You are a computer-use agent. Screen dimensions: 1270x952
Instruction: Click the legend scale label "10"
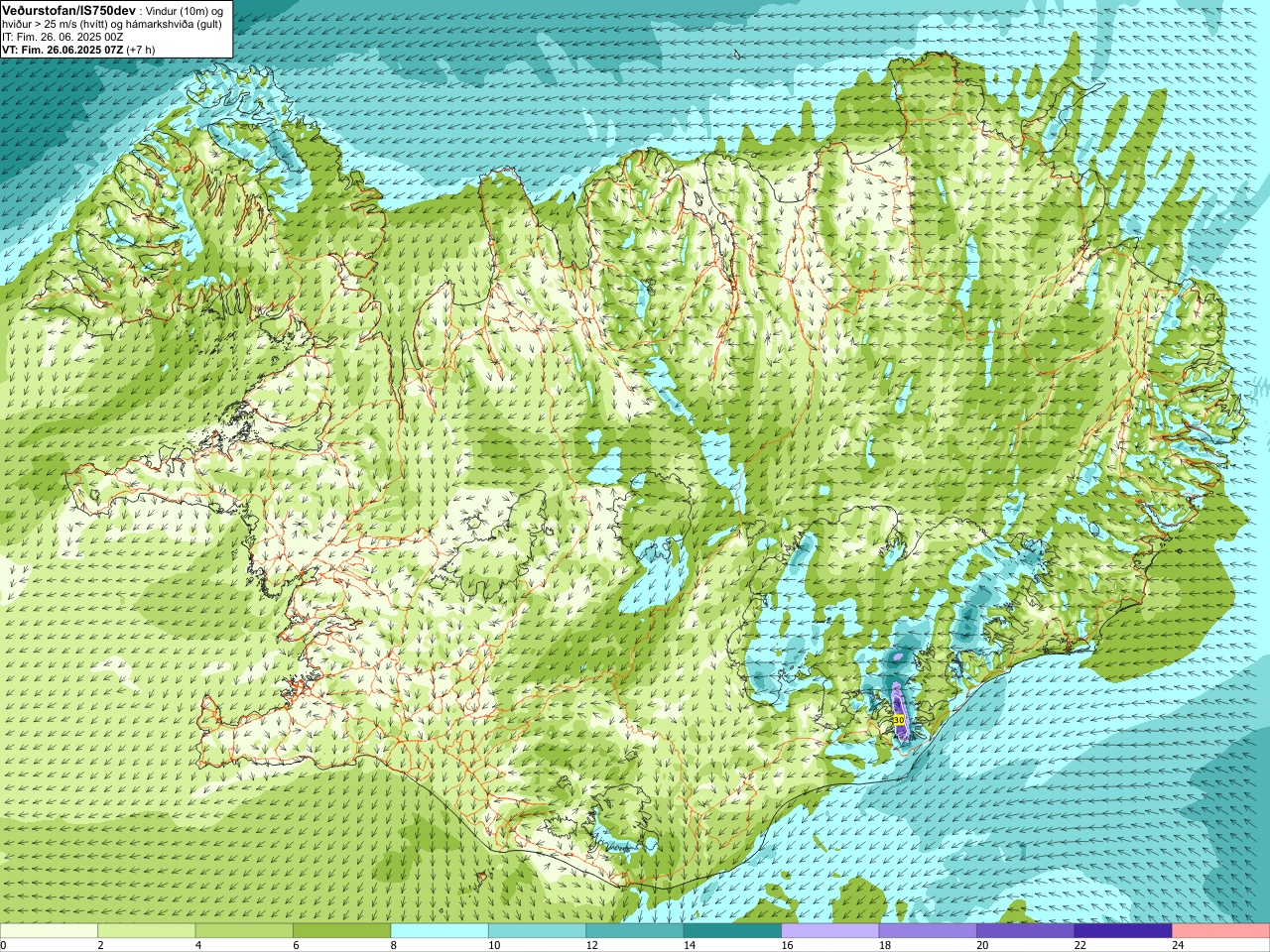(493, 945)
